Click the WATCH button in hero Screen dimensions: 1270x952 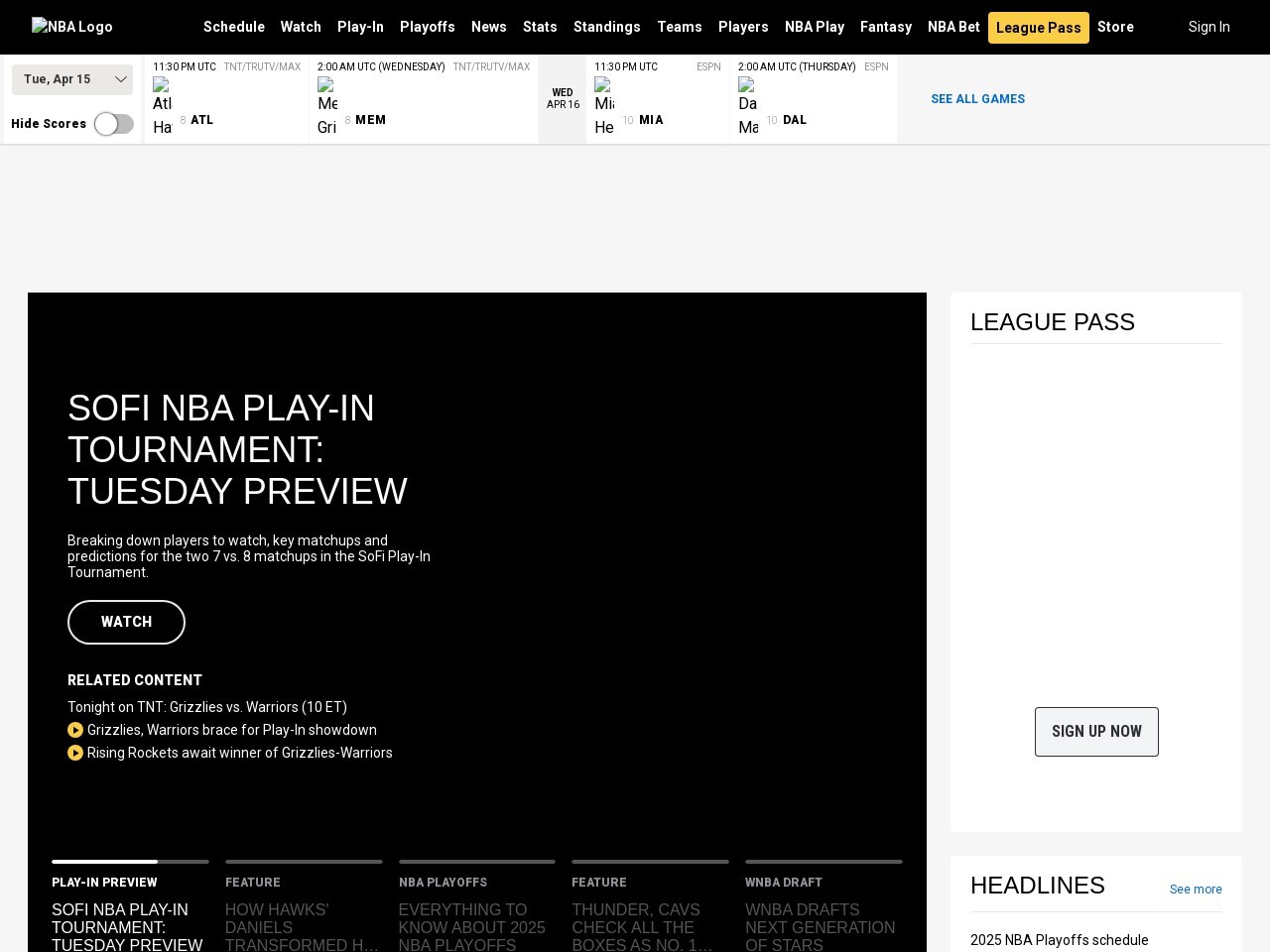coord(126,622)
